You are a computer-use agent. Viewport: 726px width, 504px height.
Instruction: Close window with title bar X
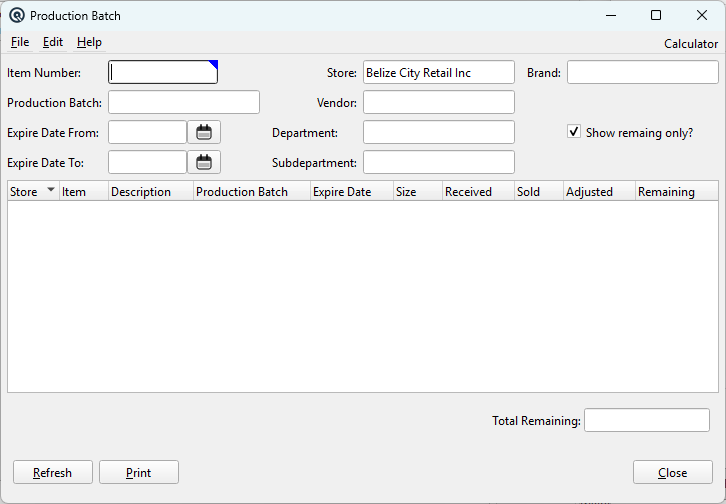pyautogui.click(x=702, y=15)
